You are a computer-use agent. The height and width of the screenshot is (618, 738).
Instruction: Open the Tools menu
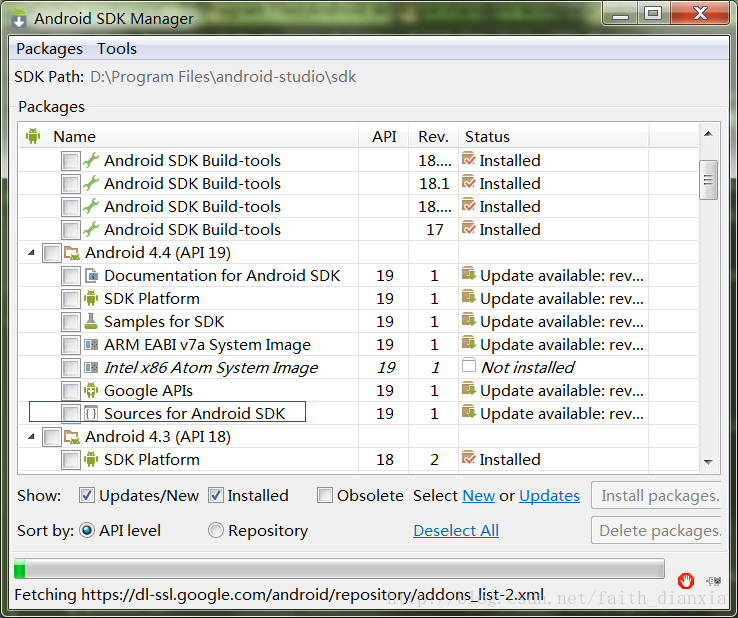(117, 49)
